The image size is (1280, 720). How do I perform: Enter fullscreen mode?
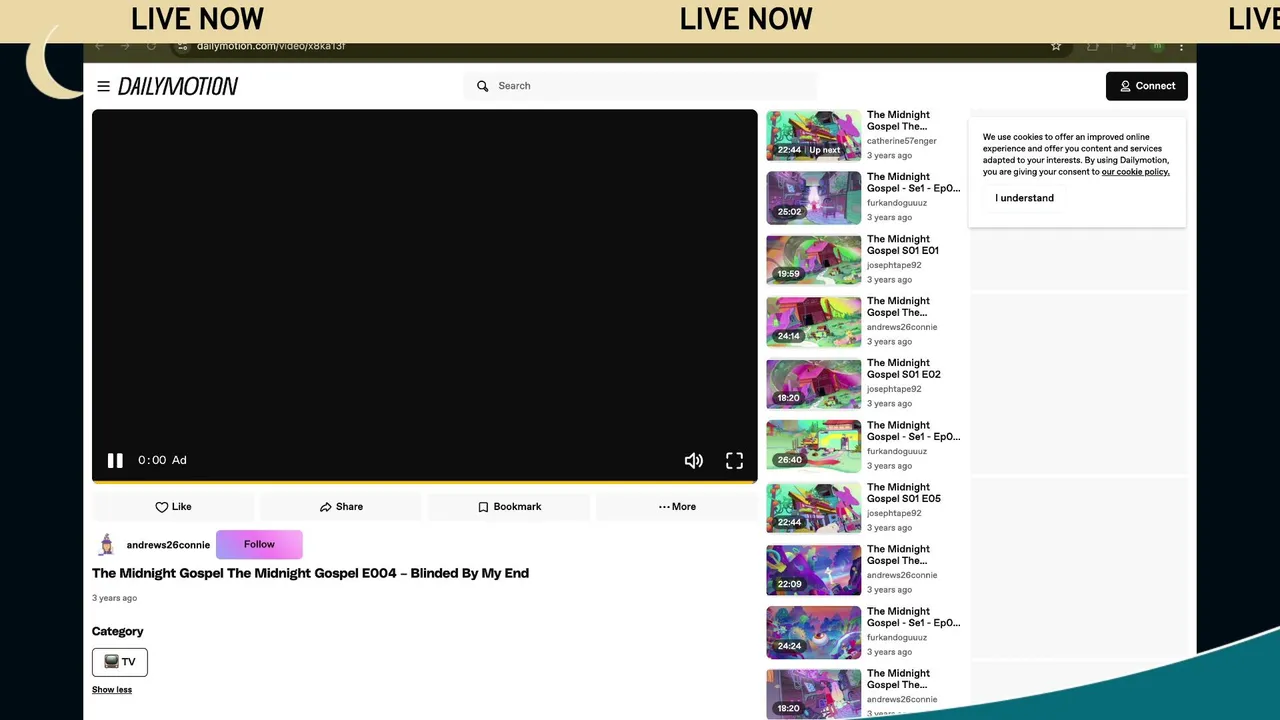(734, 460)
